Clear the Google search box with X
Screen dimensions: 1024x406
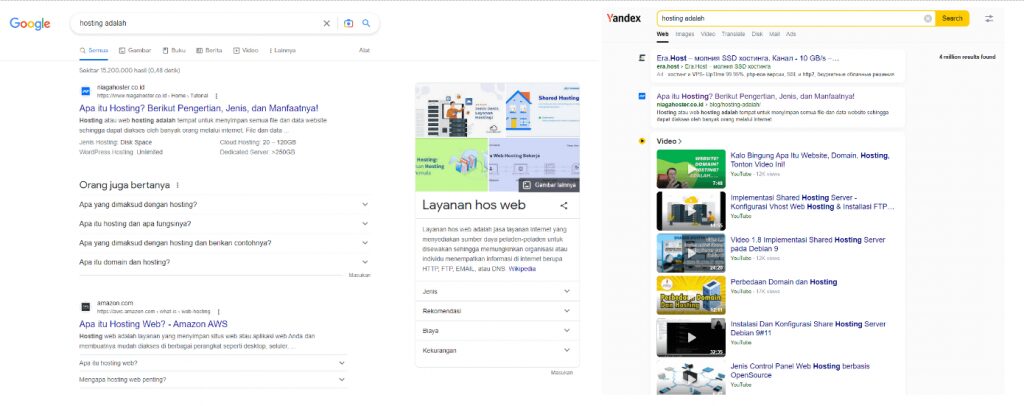(x=327, y=23)
